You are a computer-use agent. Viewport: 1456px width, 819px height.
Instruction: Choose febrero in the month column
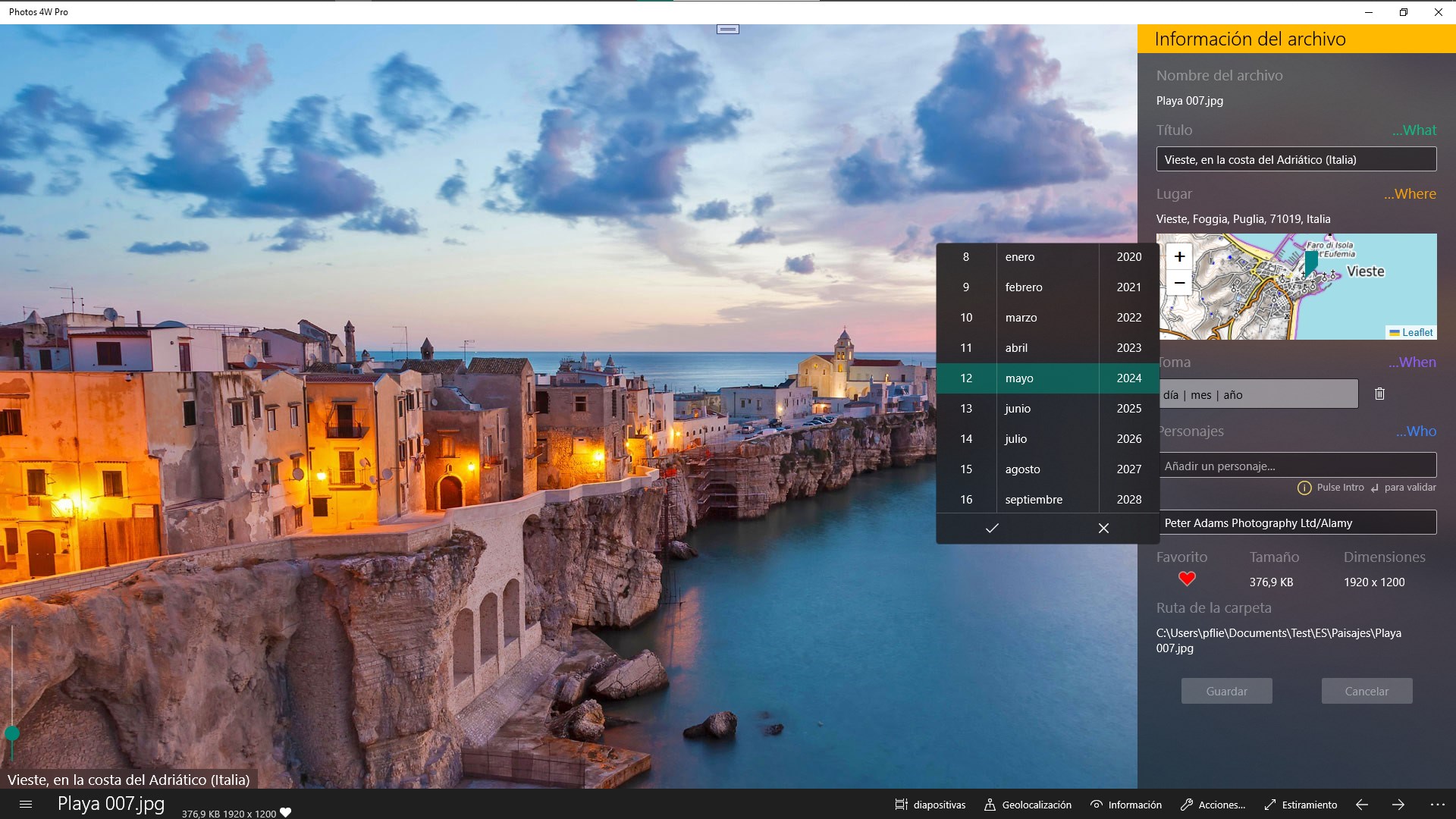1047,287
